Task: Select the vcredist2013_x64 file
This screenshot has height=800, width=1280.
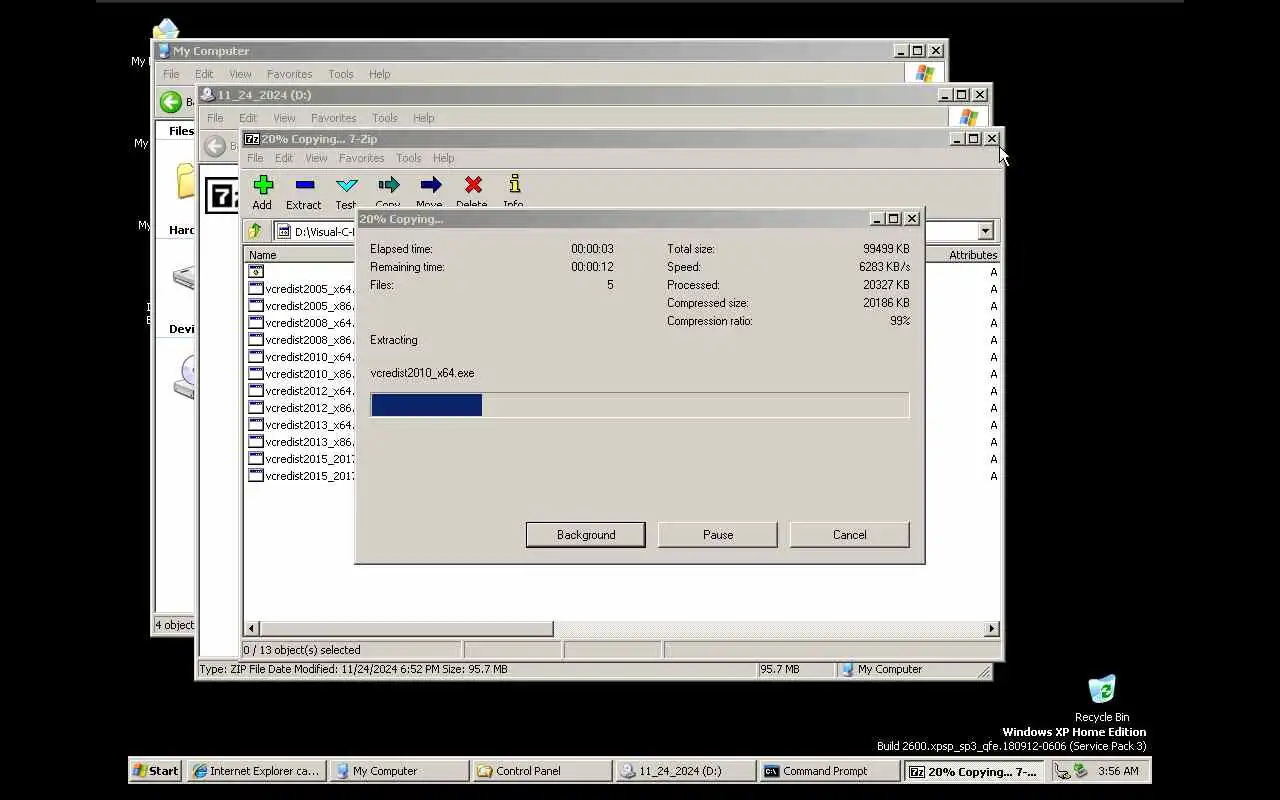Action: (301, 425)
